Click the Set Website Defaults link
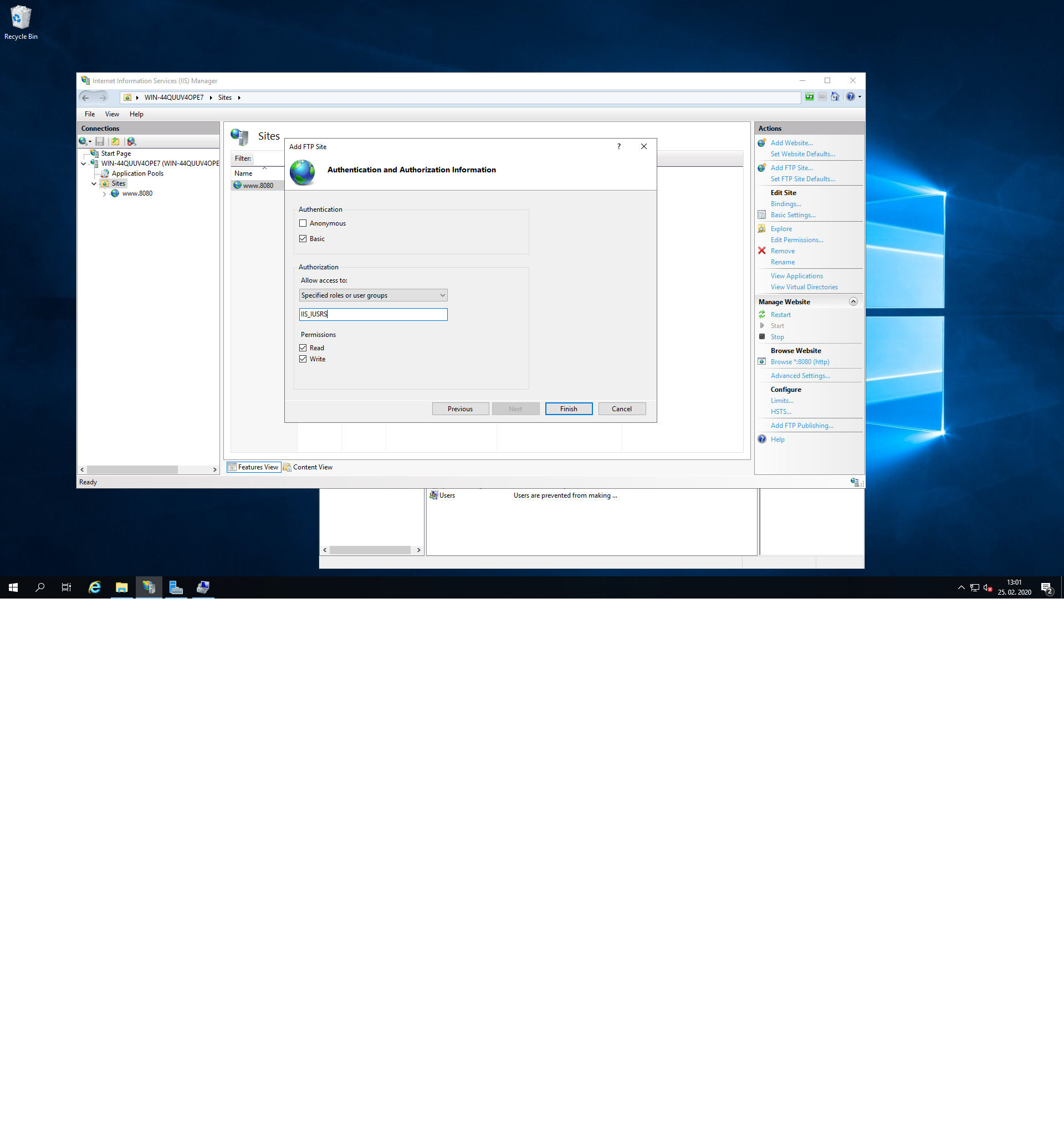 point(802,154)
